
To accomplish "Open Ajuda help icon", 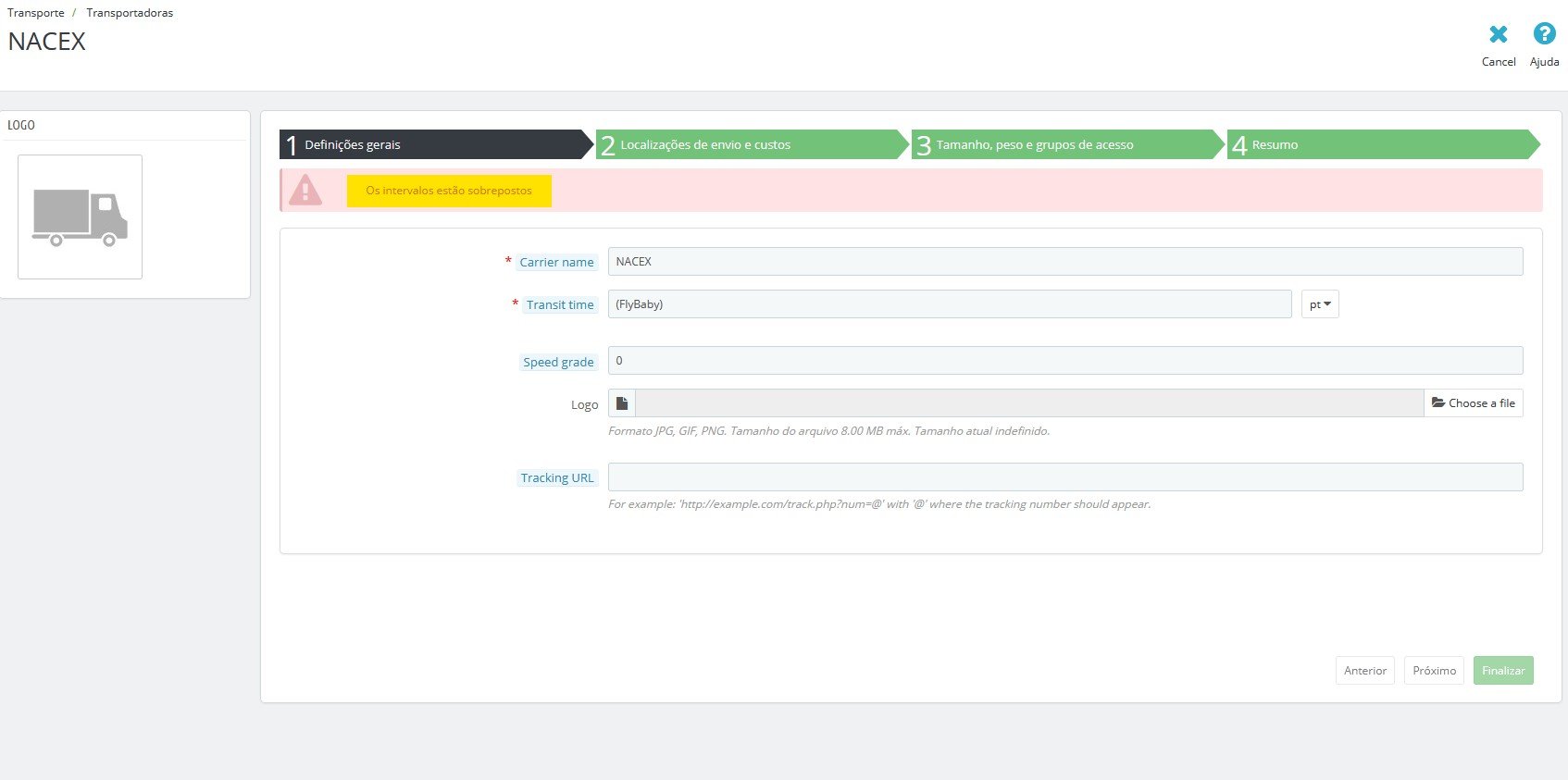I will click(1544, 34).
